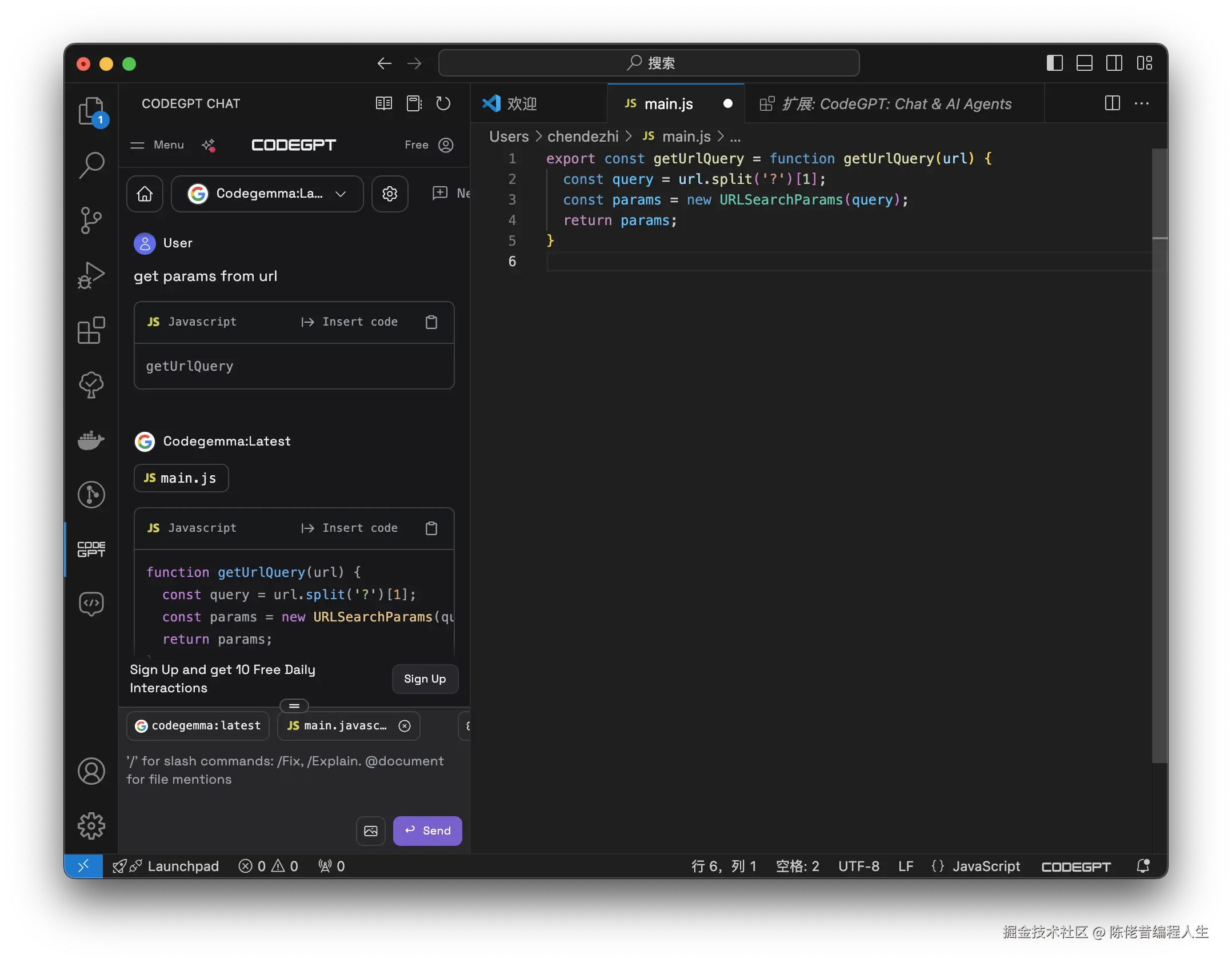Screen dimensions: 1232x963
Task: Open the Docker sidebar icon
Action: coord(91,440)
